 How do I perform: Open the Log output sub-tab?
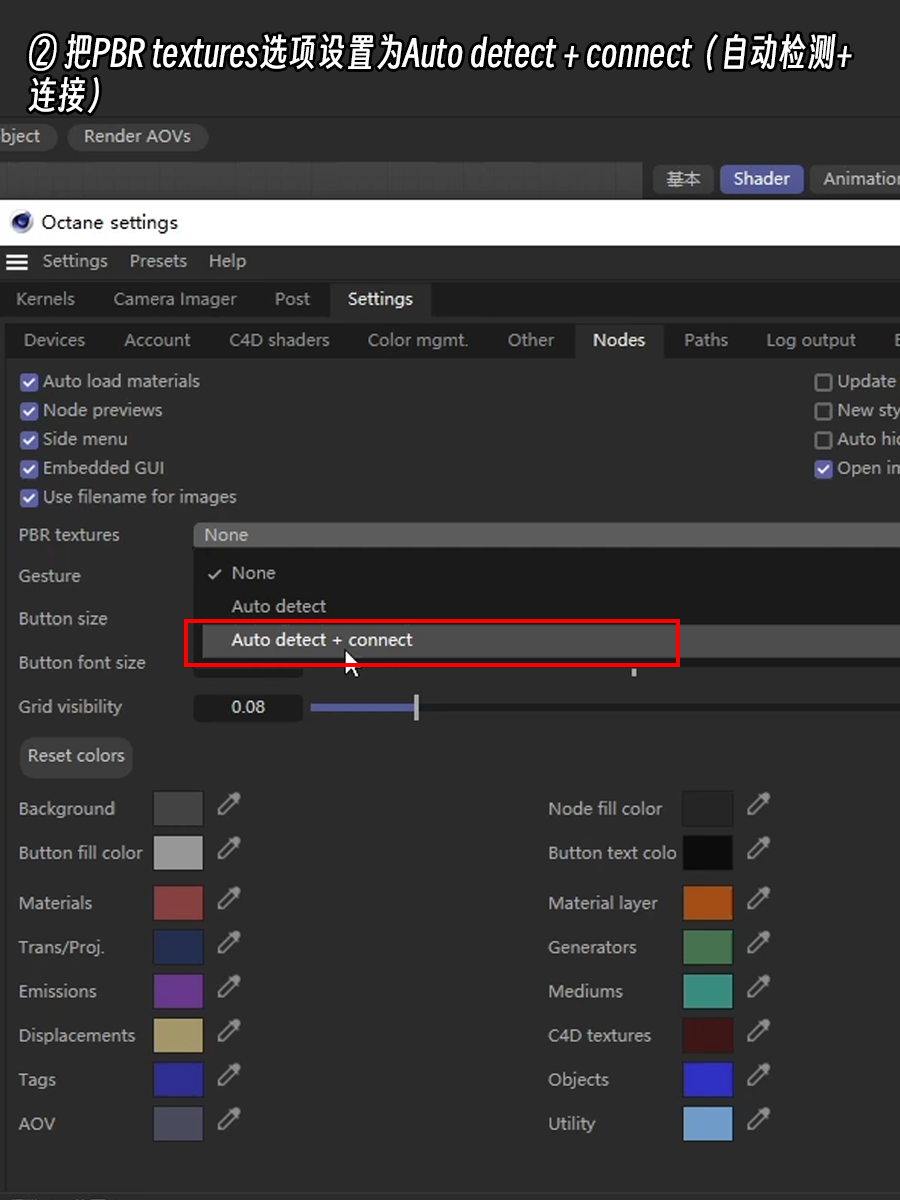pyautogui.click(x=811, y=340)
